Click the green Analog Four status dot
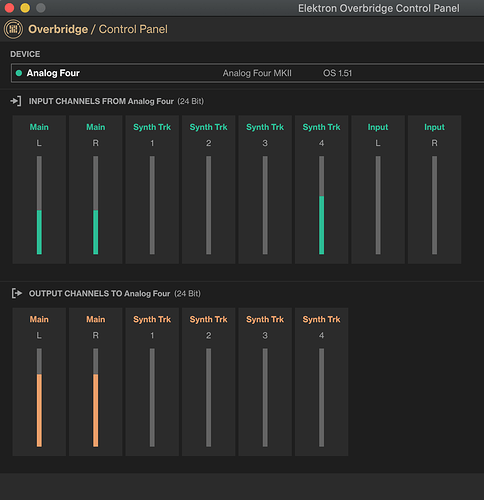Image resolution: width=484 pixels, height=500 pixels. click(19, 73)
